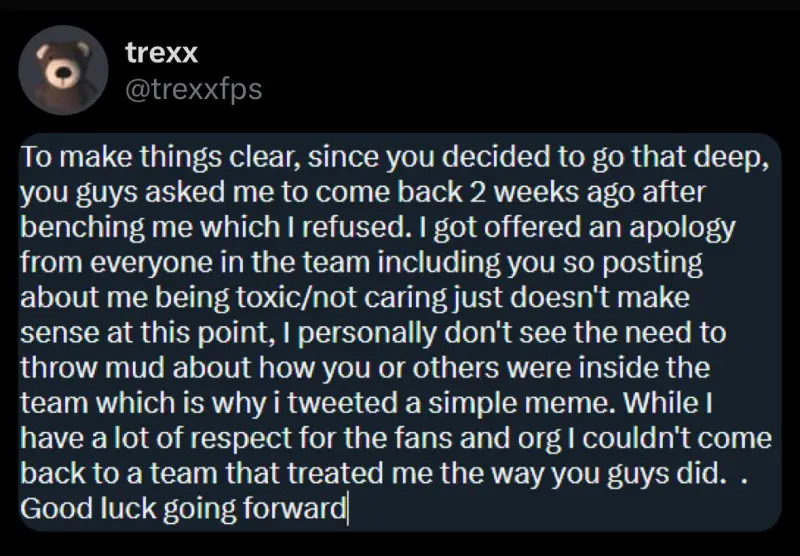Click the word 'personally' in the tweet
Viewport: 800px width, 556px height.
[366, 333]
